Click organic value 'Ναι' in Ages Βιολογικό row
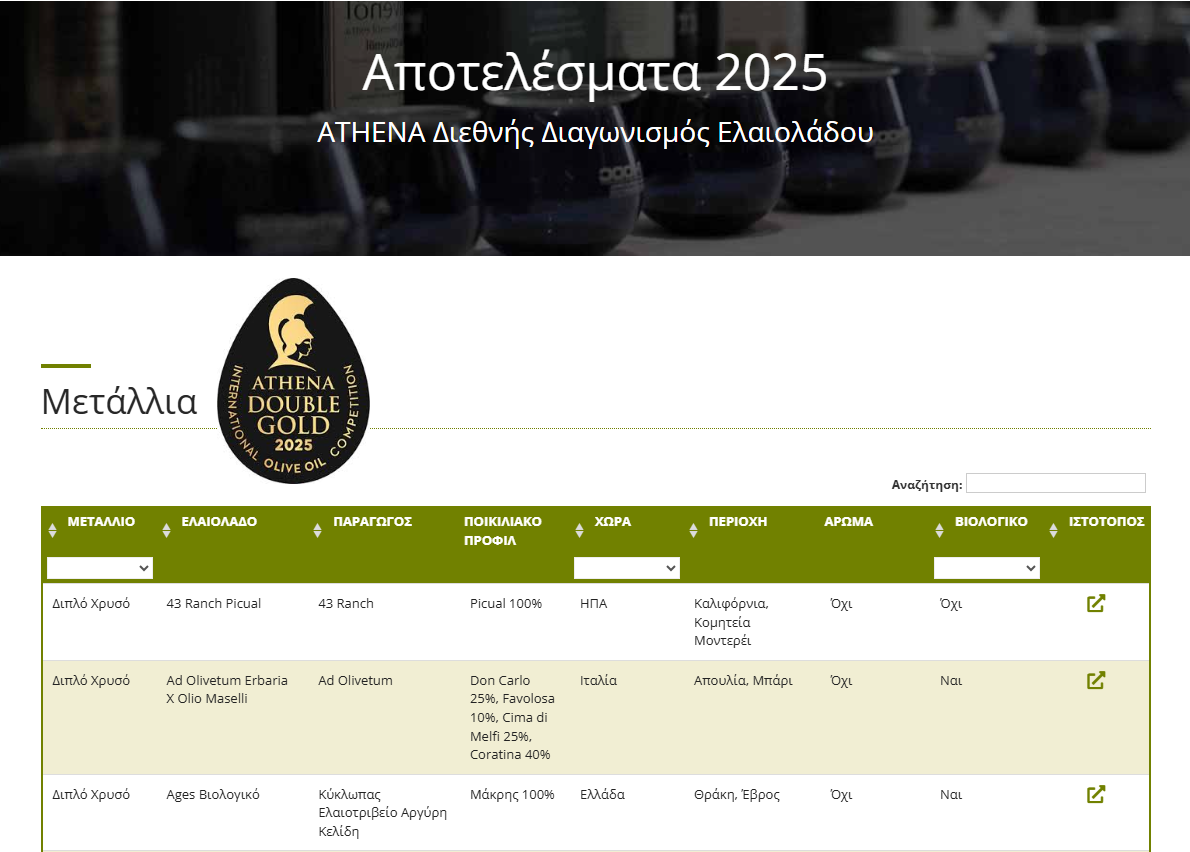 950,794
